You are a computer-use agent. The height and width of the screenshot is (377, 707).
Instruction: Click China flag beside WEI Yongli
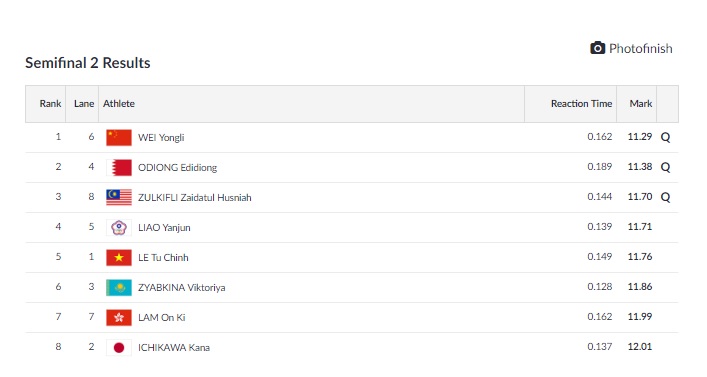point(119,138)
